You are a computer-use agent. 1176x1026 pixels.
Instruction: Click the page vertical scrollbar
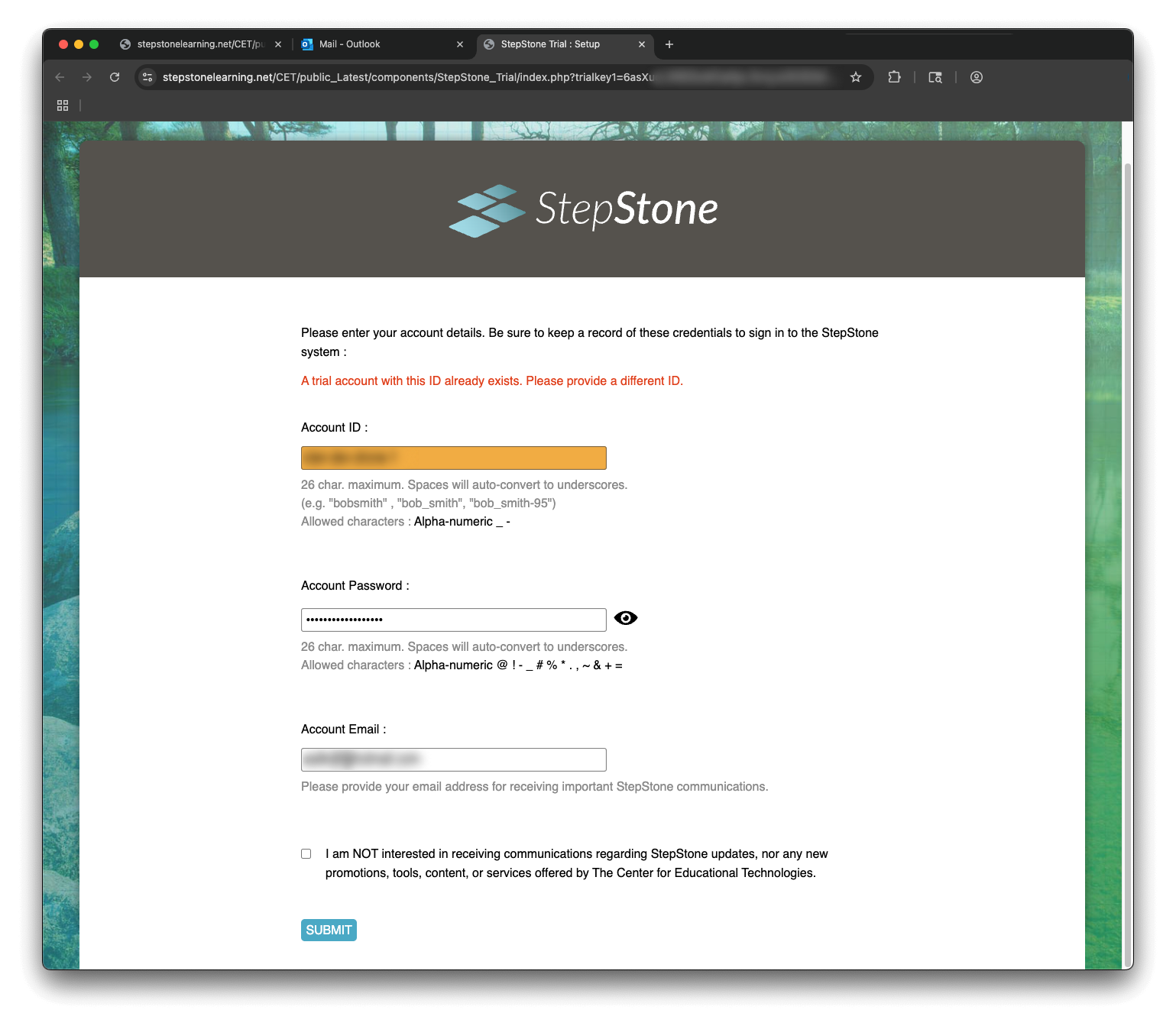[x=1128, y=565]
